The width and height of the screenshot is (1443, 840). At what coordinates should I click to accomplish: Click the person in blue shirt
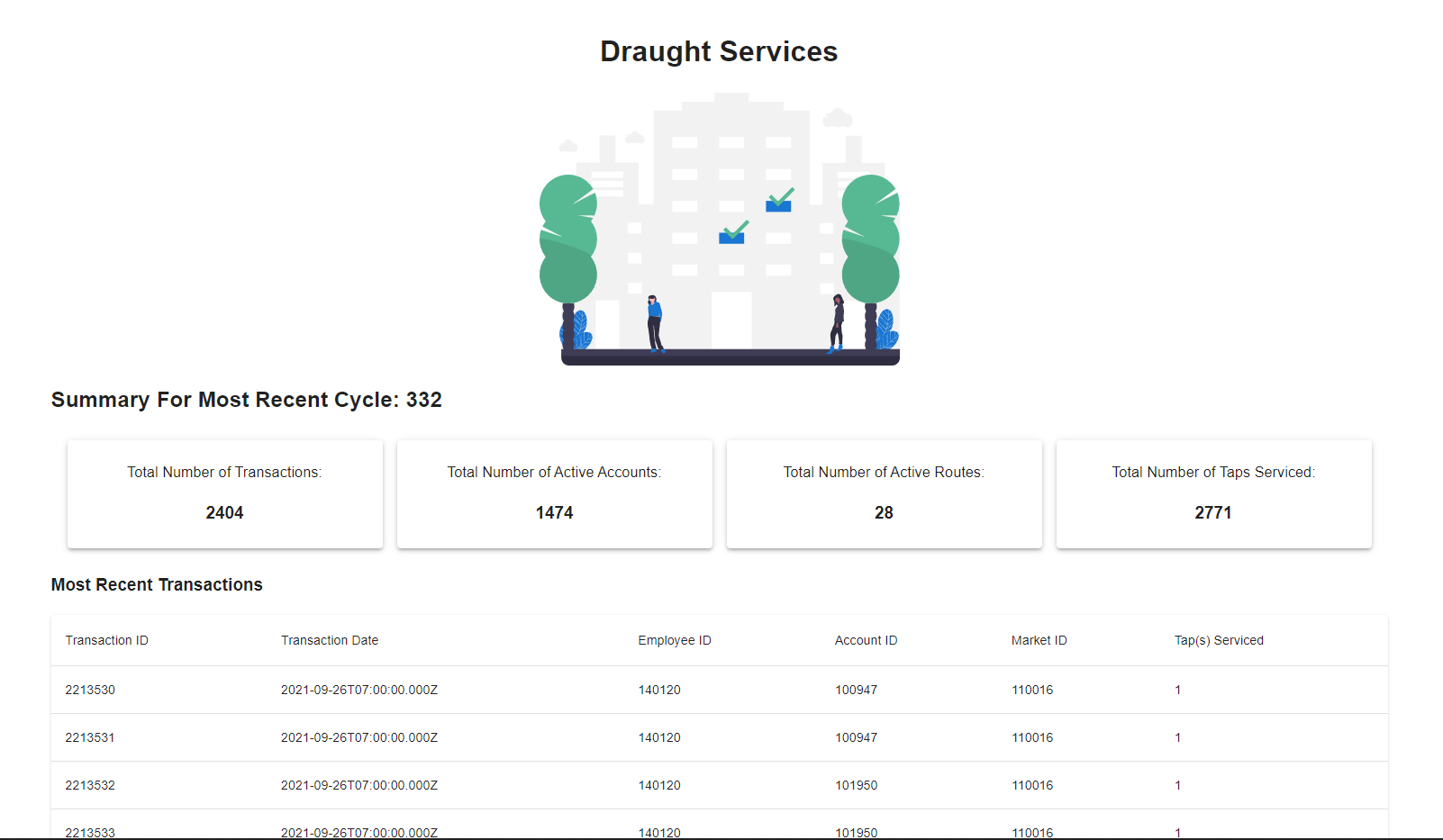(655, 322)
